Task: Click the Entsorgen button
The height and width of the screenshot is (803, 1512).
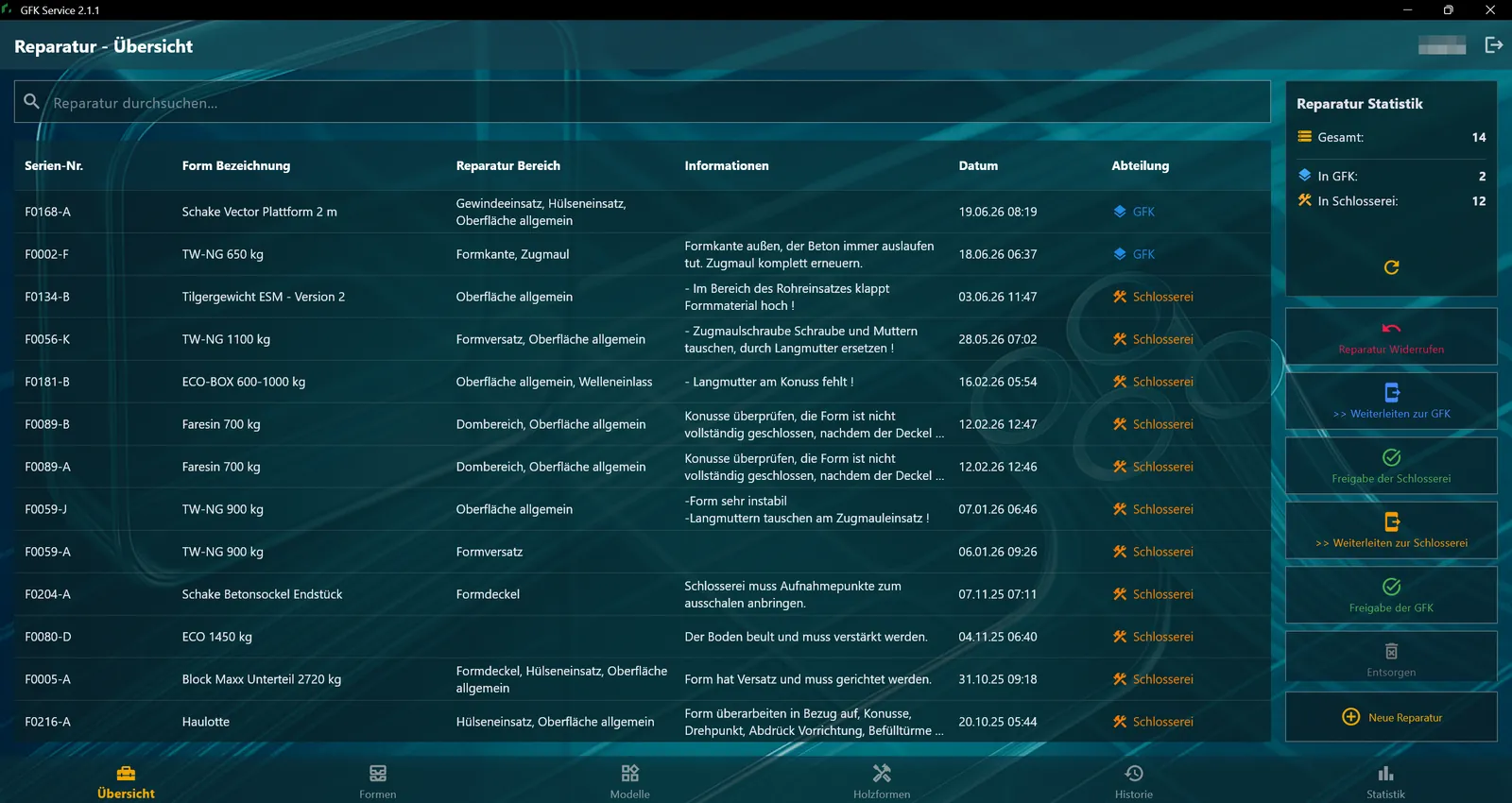Action: [1391, 657]
